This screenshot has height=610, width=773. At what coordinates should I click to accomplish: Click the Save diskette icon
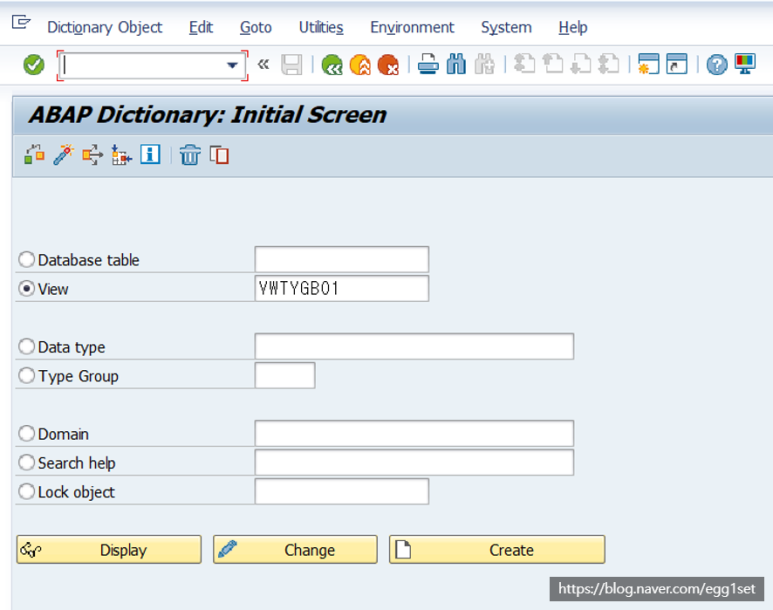coord(291,65)
